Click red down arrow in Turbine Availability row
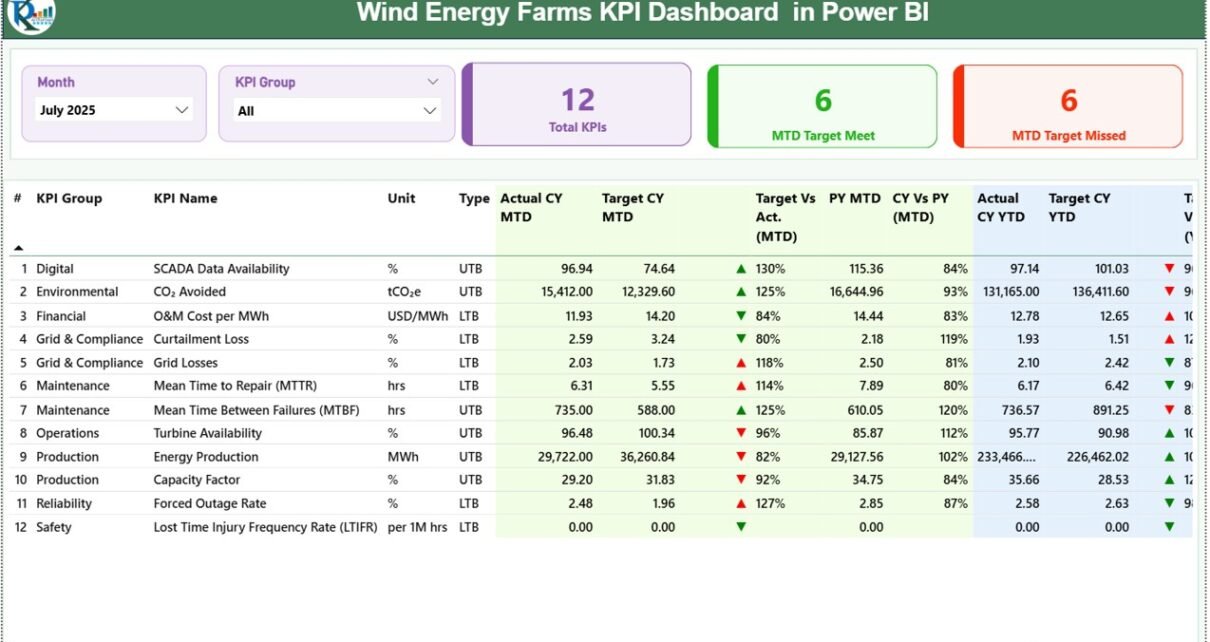1210x642 pixels. pos(741,433)
